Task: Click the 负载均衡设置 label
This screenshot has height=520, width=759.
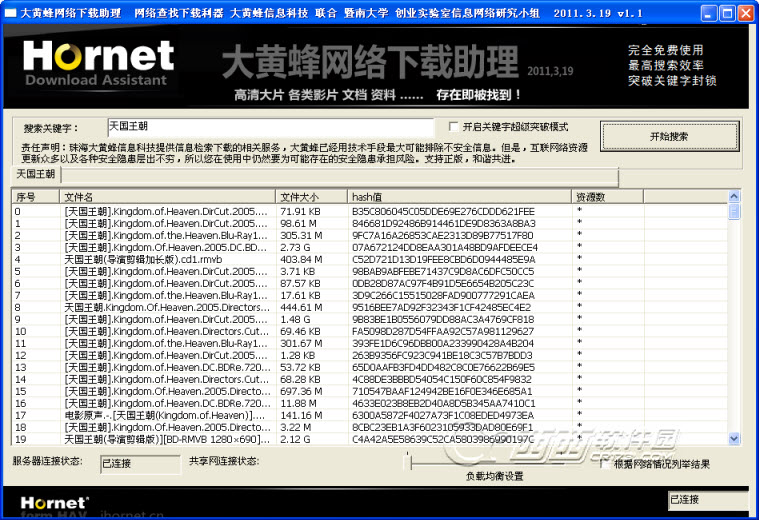Action: click(x=494, y=476)
